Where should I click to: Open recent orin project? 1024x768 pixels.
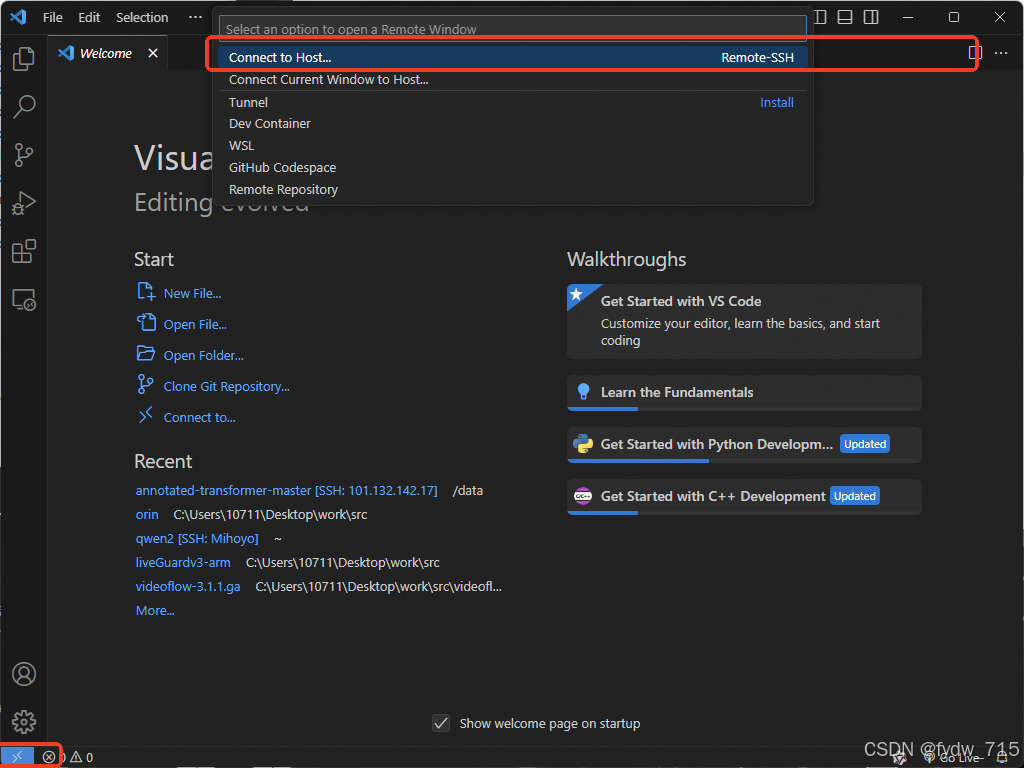[x=147, y=515]
